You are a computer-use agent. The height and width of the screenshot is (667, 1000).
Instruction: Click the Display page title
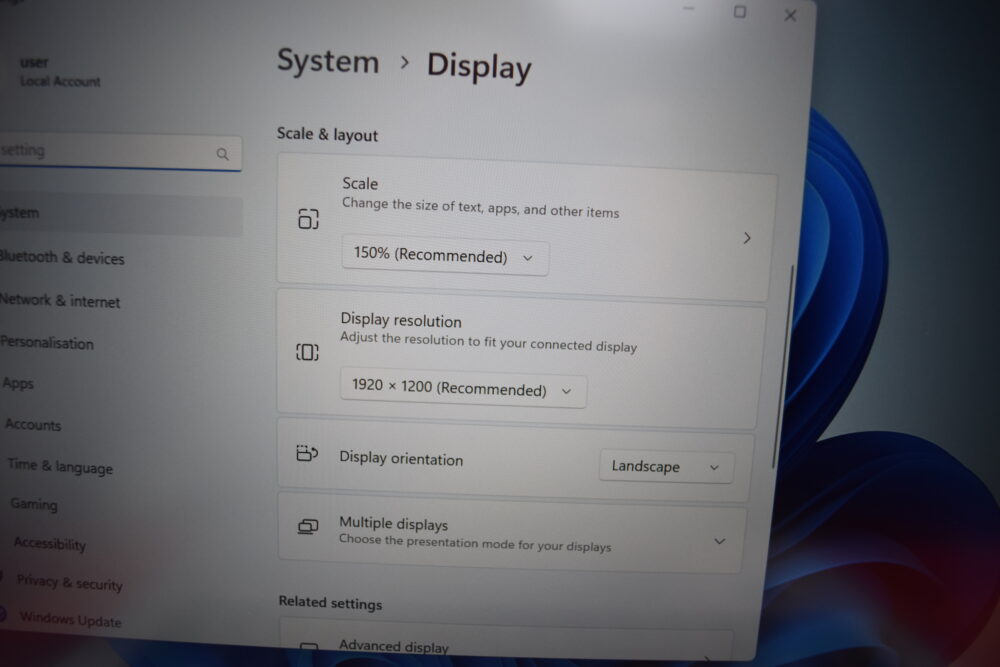click(x=479, y=67)
